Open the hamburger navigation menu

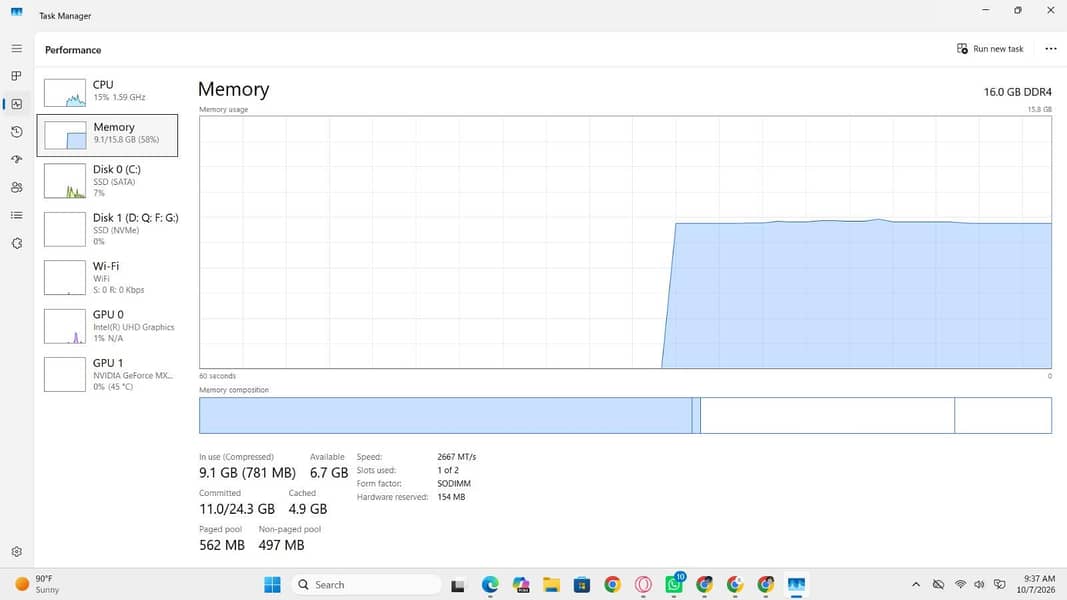click(x=17, y=49)
